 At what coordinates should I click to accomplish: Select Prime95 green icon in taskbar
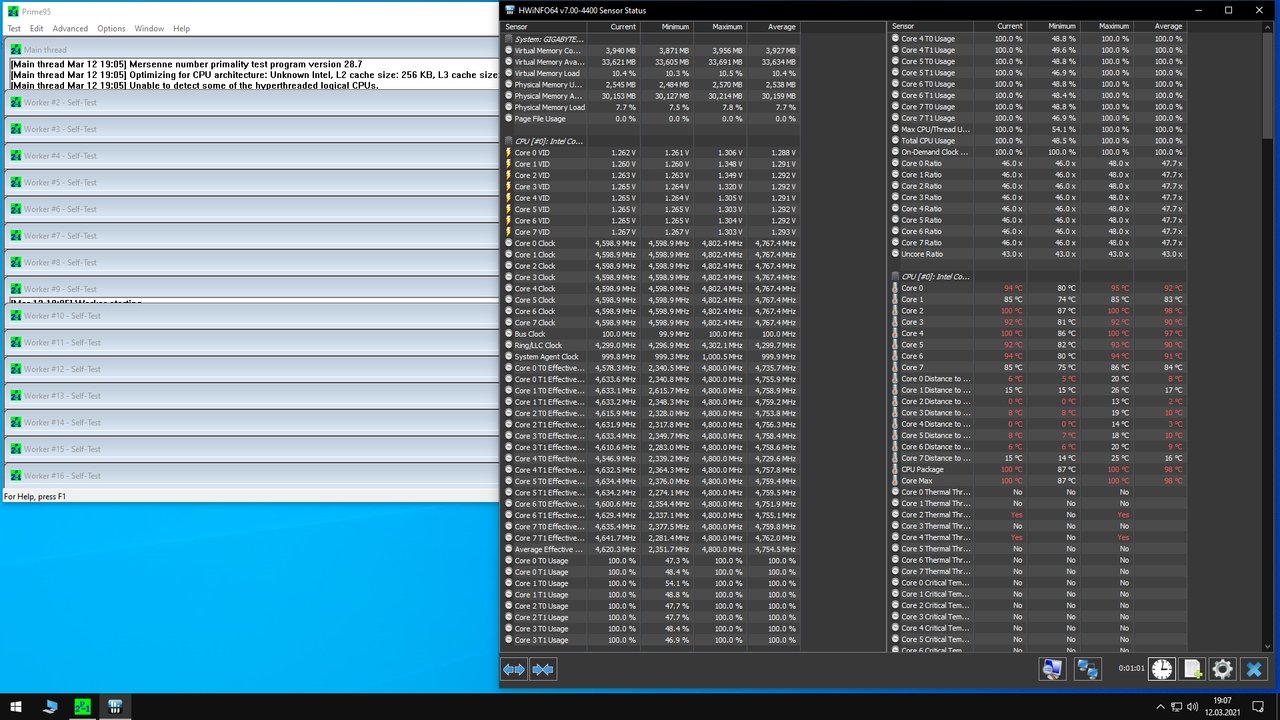pos(83,706)
